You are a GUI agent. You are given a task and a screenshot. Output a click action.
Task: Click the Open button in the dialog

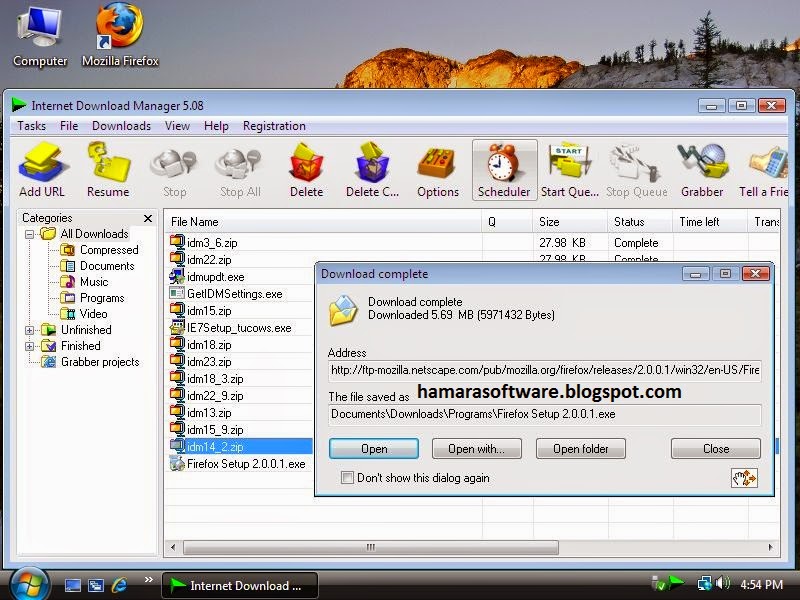tap(374, 448)
